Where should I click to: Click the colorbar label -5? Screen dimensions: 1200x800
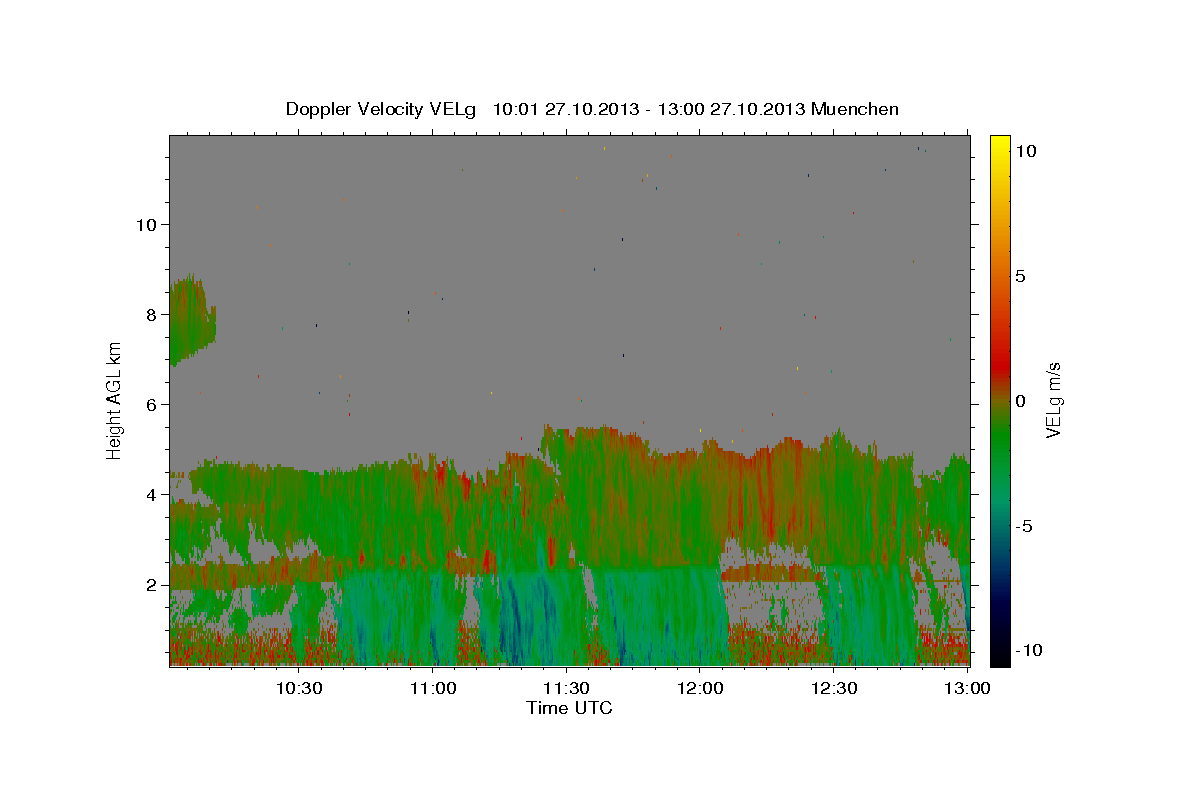pos(1025,526)
